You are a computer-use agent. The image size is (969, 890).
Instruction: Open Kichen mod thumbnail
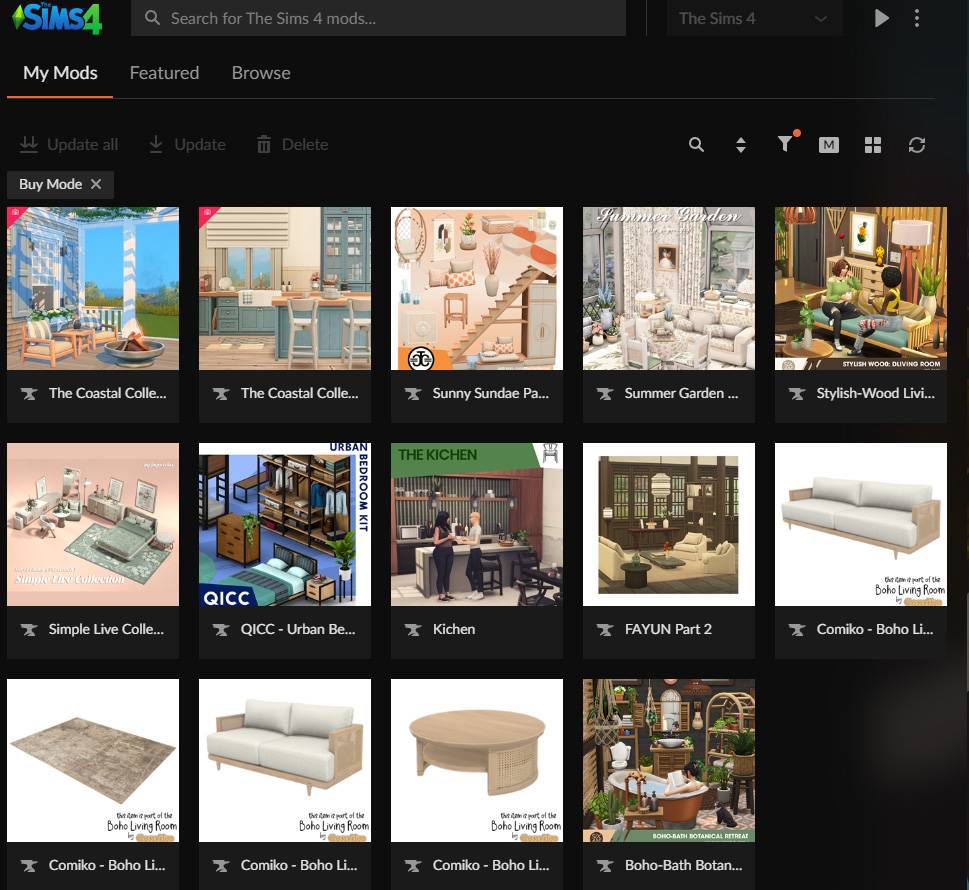[476, 524]
